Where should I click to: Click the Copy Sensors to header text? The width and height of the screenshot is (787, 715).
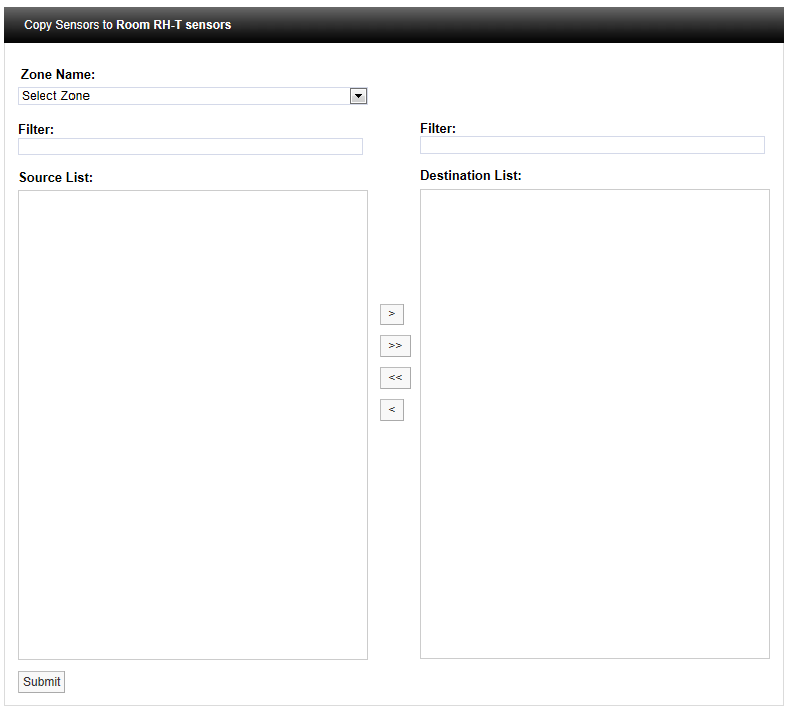point(68,25)
